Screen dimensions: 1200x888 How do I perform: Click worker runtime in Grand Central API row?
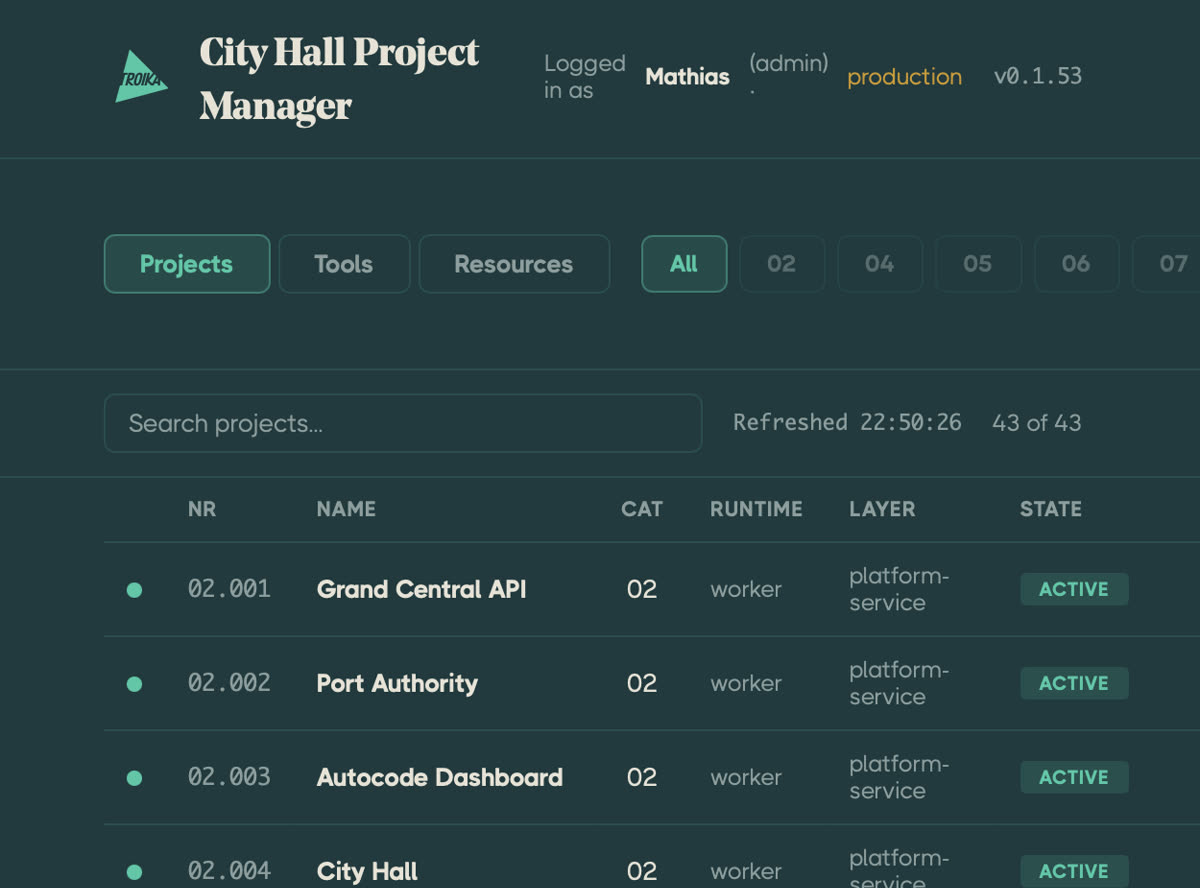[x=746, y=590]
